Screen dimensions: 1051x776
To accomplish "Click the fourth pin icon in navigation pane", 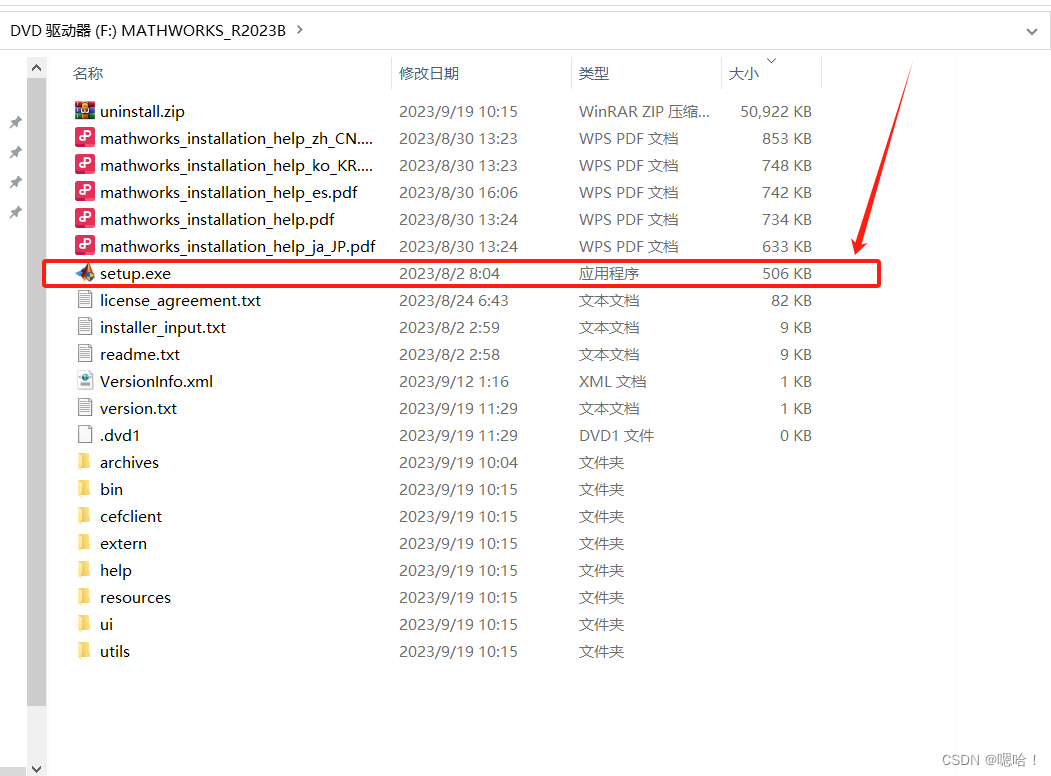I will point(15,212).
